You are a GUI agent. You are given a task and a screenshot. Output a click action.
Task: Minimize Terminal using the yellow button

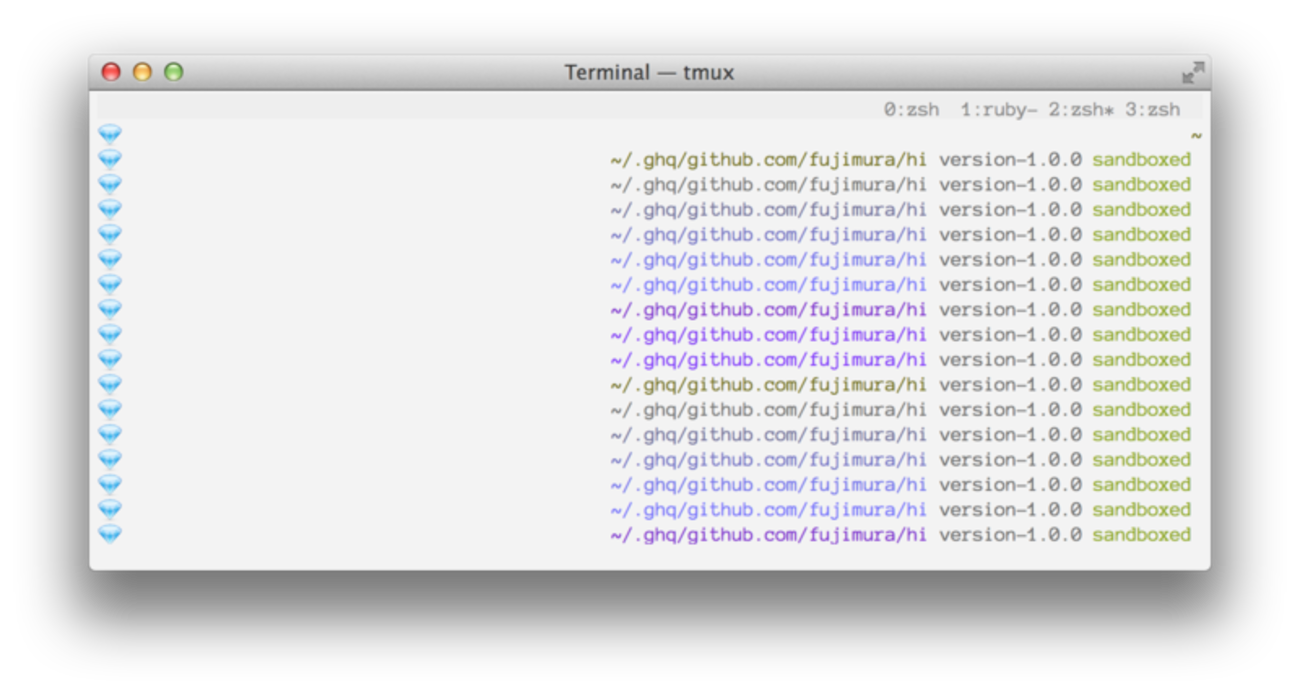click(x=142, y=72)
